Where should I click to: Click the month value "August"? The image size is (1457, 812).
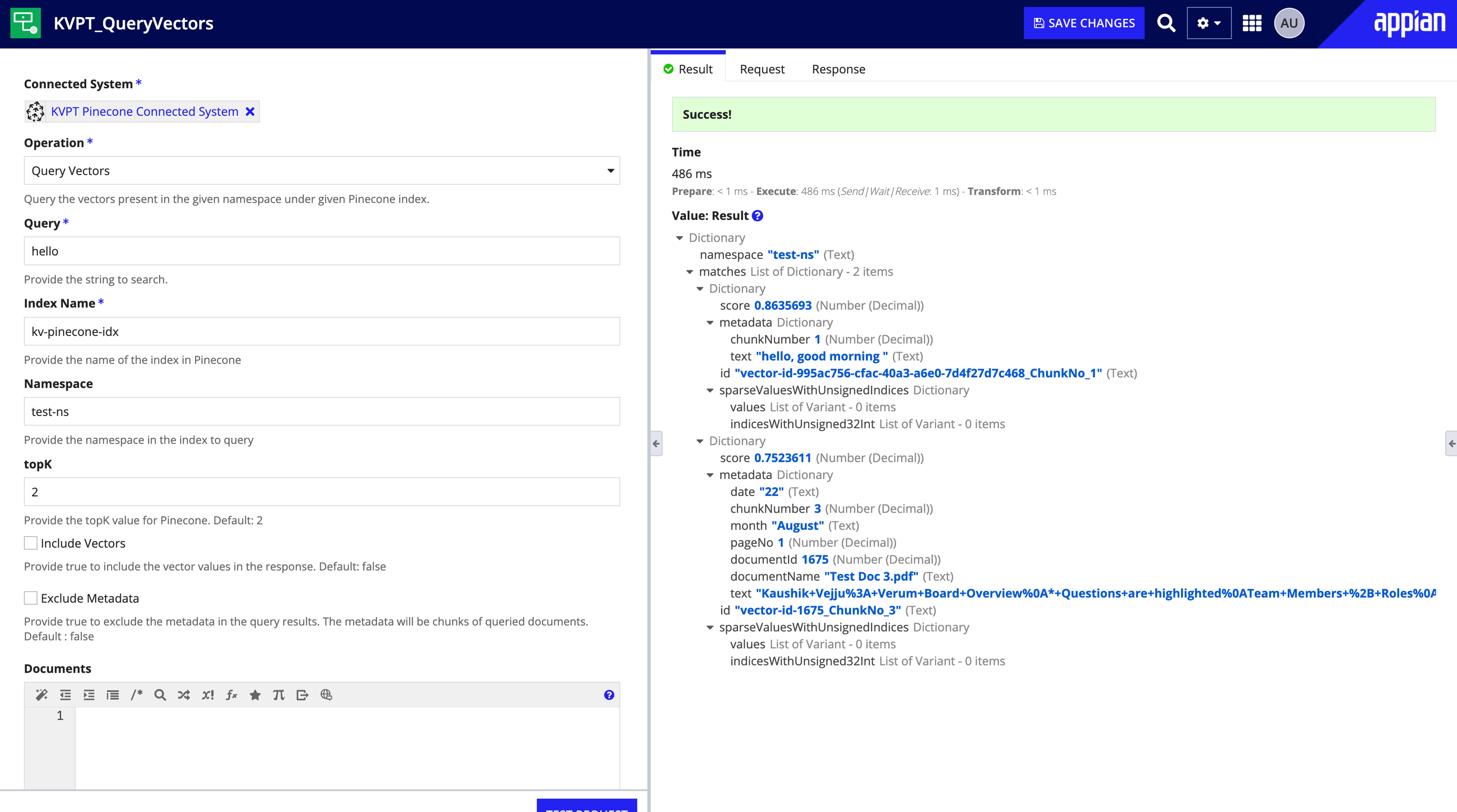[798, 525]
